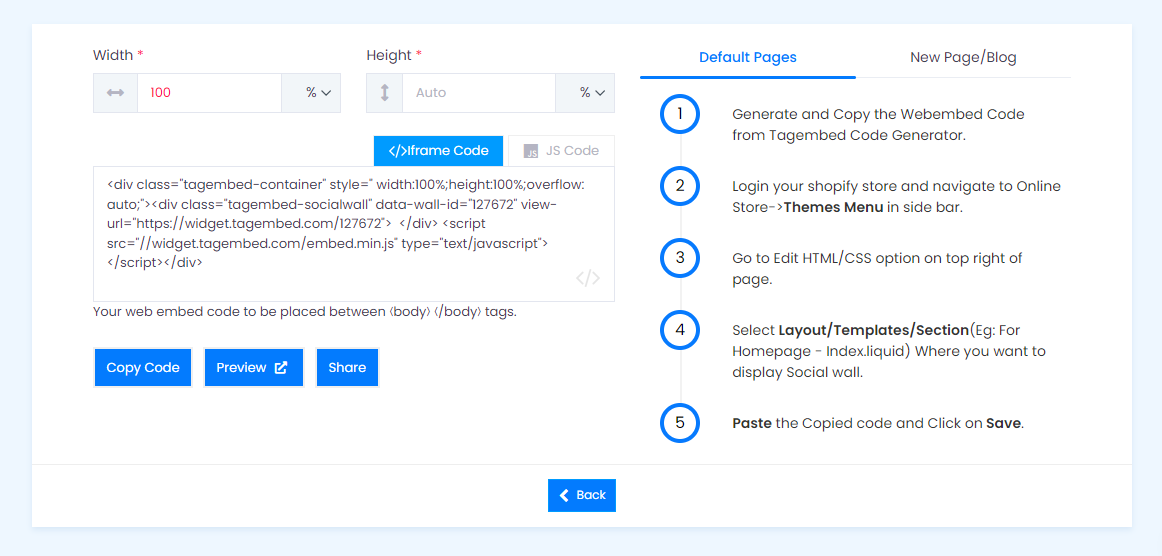Click the 'Login your shopify store' instruction
The height and width of the screenshot is (556, 1162).
click(x=897, y=196)
